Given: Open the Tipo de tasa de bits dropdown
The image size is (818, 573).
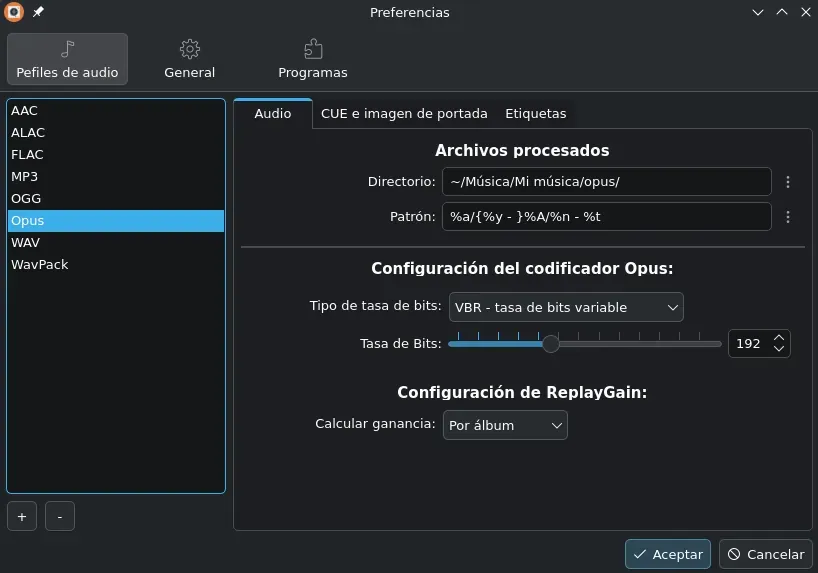Looking at the screenshot, I should pyautogui.click(x=566, y=307).
